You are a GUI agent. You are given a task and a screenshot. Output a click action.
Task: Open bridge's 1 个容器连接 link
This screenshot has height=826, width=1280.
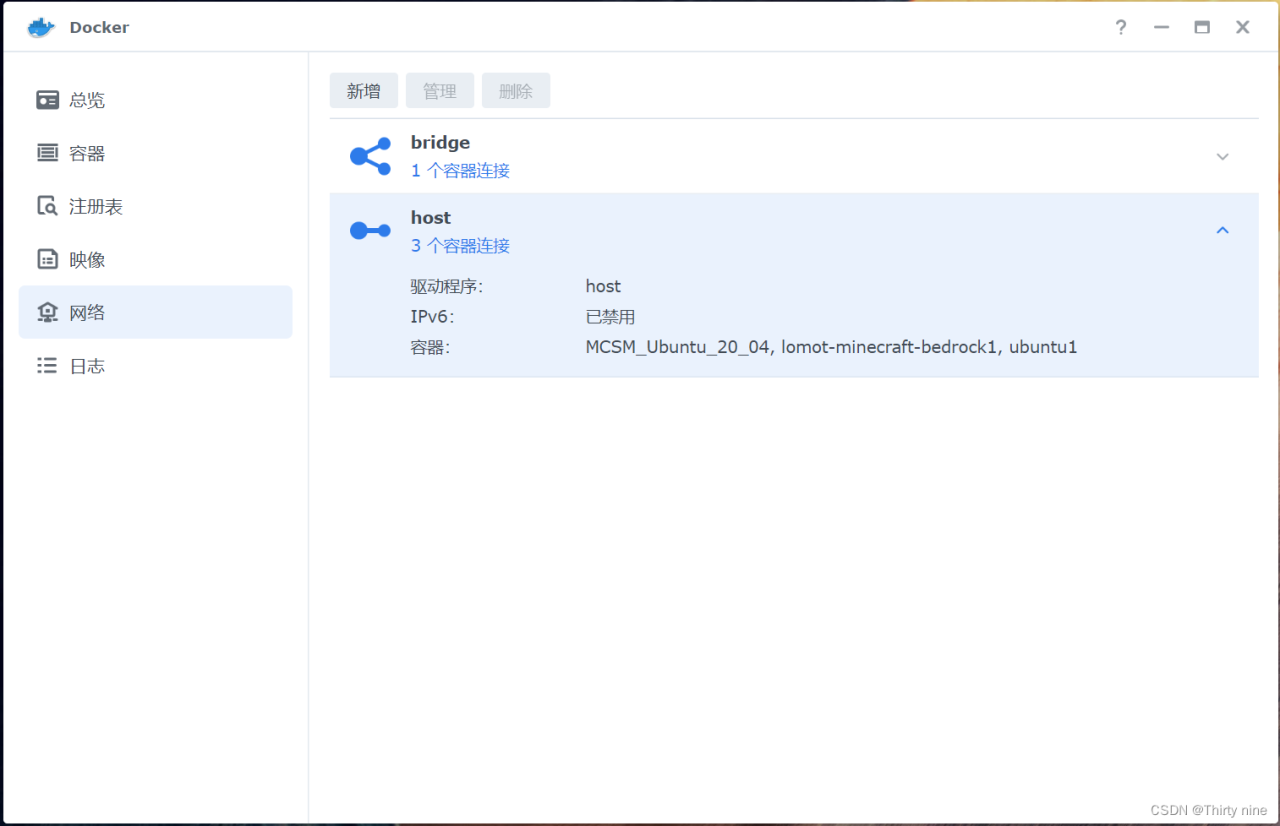coord(460,171)
